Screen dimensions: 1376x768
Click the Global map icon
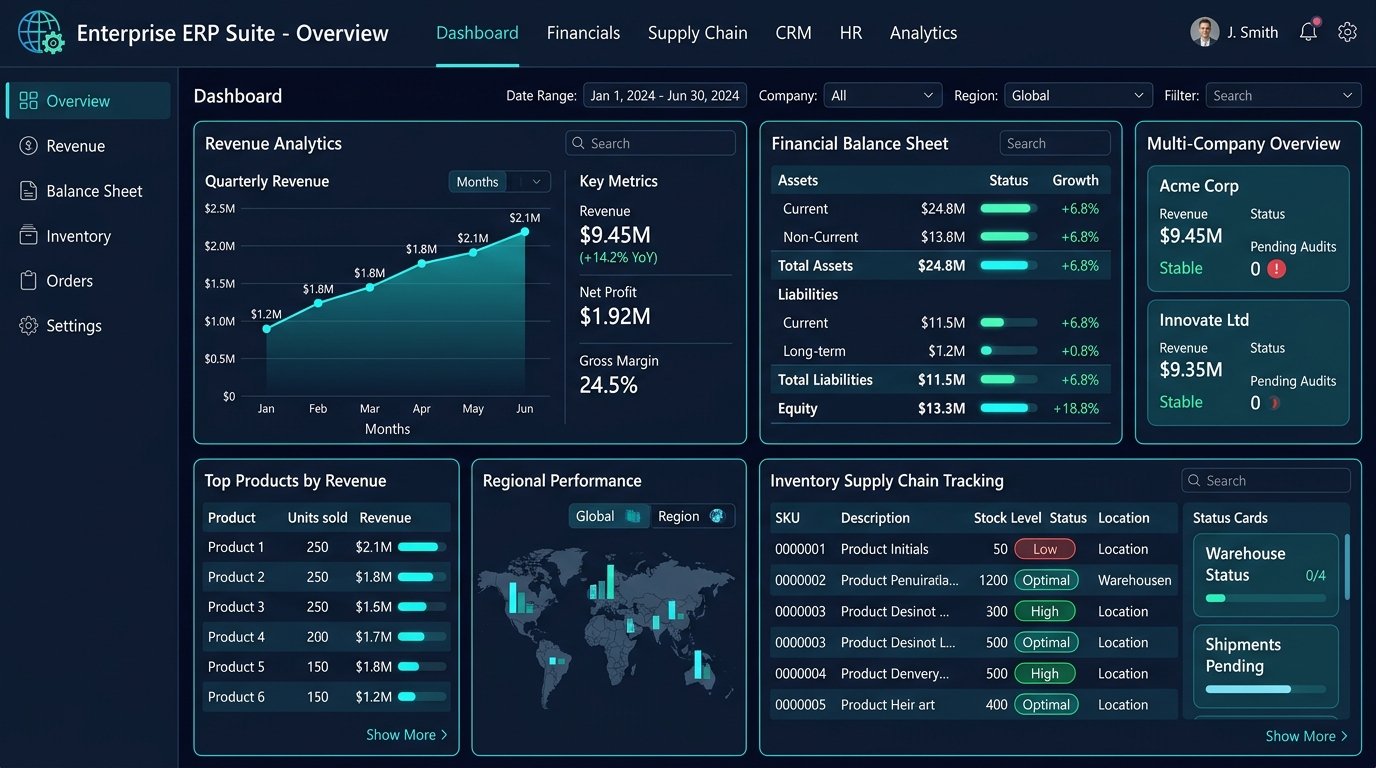click(633, 516)
